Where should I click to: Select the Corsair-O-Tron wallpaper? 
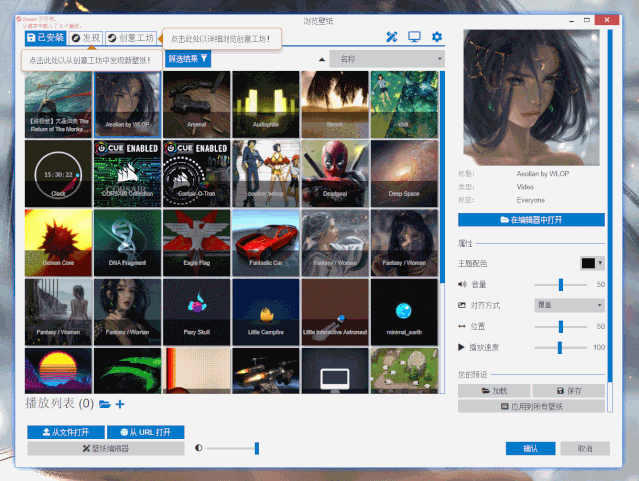pyautogui.click(x=196, y=174)
